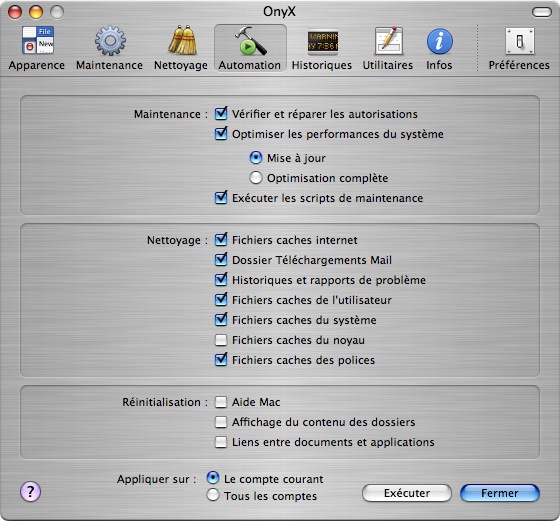The width and height of the screenshot is (560, 521).
Task: Select the Automation hammer icon
Action: point(250,48)
